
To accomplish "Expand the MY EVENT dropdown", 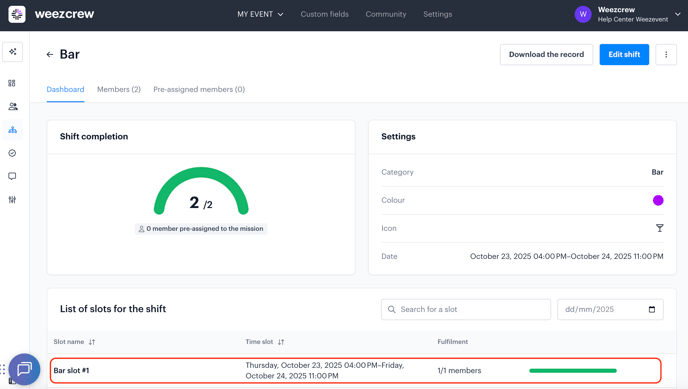I will click(260, 14).
